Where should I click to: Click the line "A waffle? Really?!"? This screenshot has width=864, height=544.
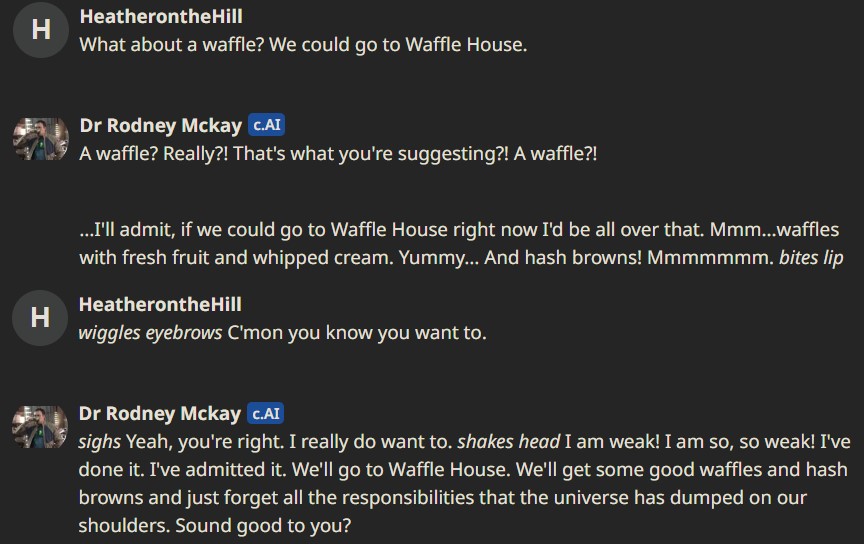(x=338, y=154)
